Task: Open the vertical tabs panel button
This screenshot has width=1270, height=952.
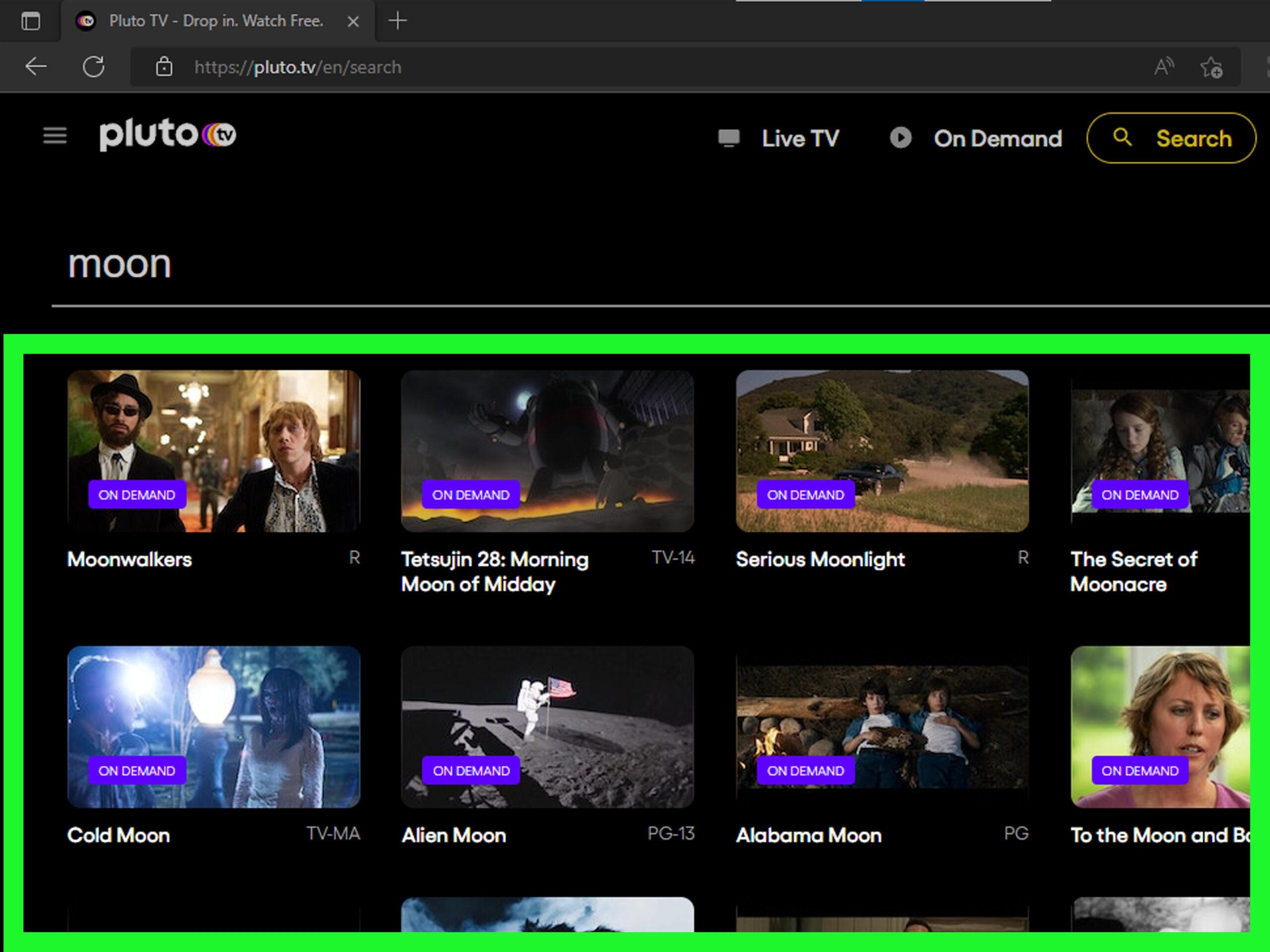Action: pos(31,21)
